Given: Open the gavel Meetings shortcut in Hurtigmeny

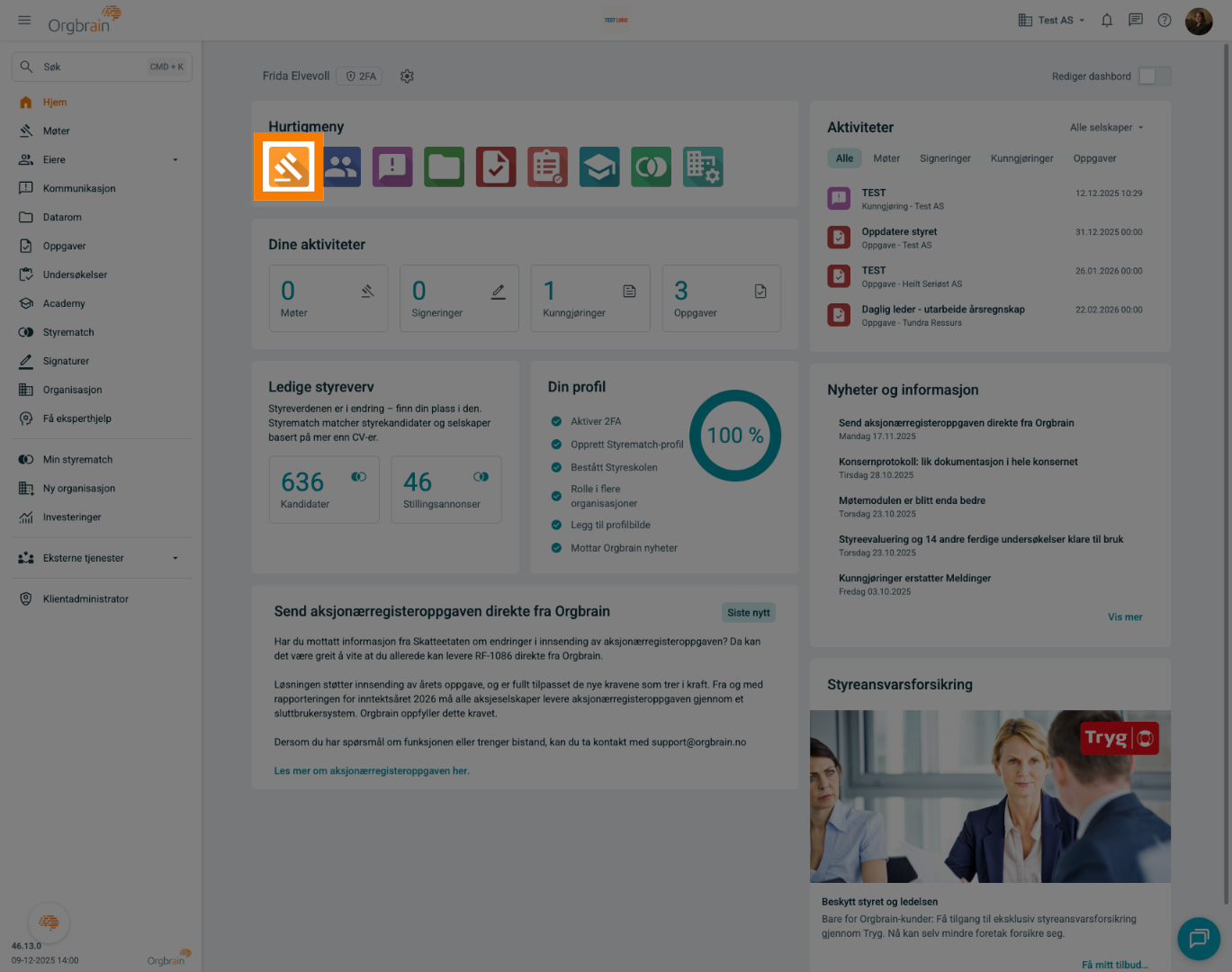Looking at the screenshot, I should (289, 167).
